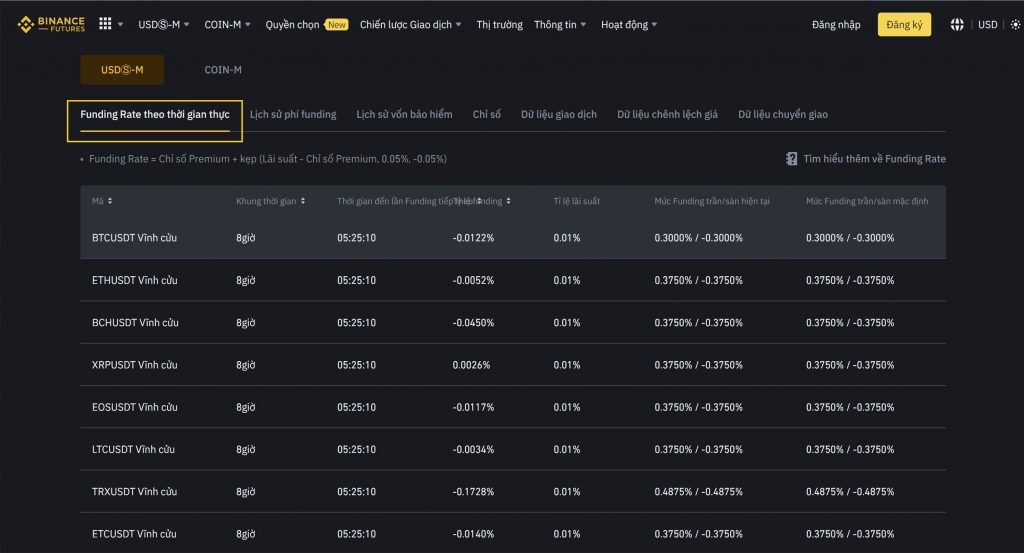Select the COIN-M contract type tab
Viewport: 1024px width, 553px height.
click(x=223, y=70)
